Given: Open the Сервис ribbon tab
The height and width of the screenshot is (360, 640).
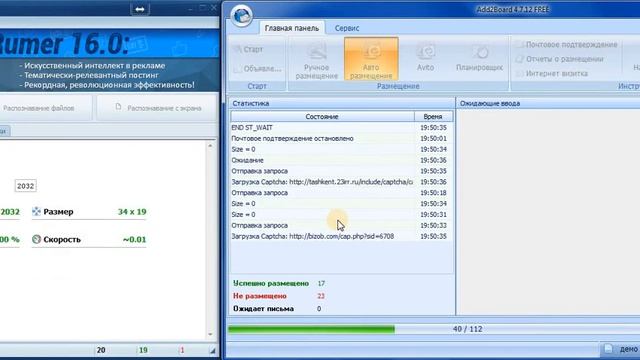Looking at the screenshot, I should click(347, 28).
